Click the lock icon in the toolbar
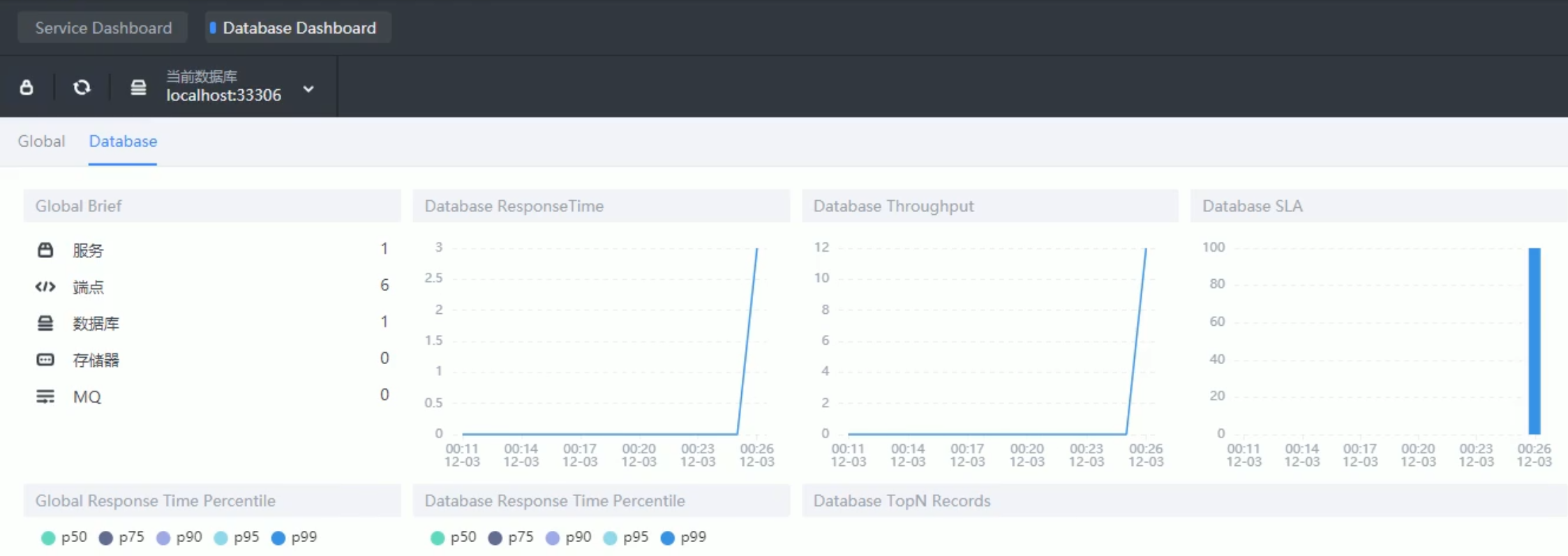 tap(27, 87)
